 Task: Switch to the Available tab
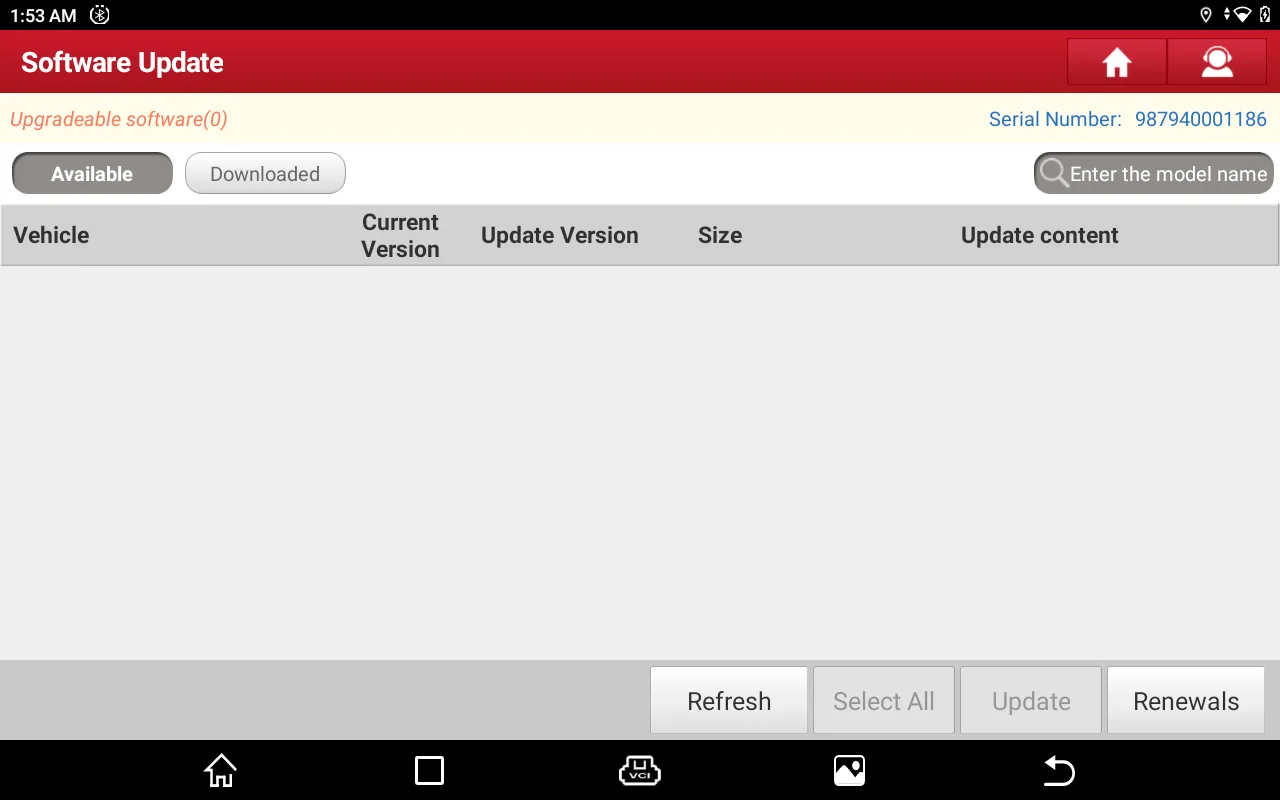[x=92, y=173]
